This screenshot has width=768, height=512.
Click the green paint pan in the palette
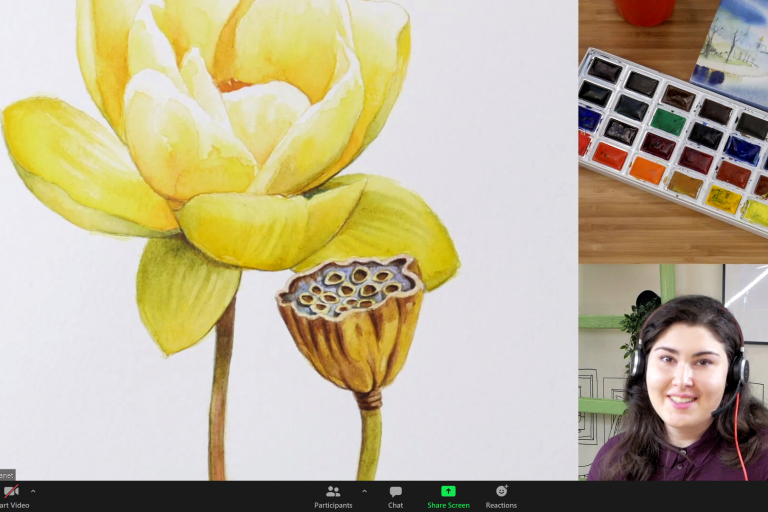668,121
